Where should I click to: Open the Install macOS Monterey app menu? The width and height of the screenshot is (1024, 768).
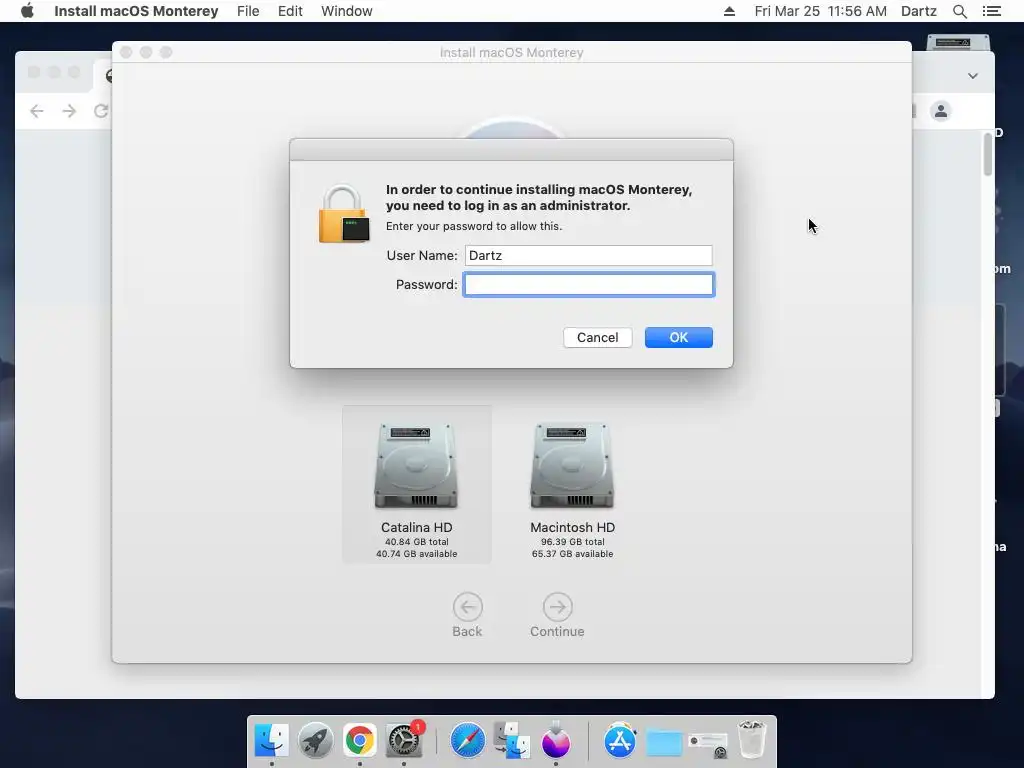(136, 11)
